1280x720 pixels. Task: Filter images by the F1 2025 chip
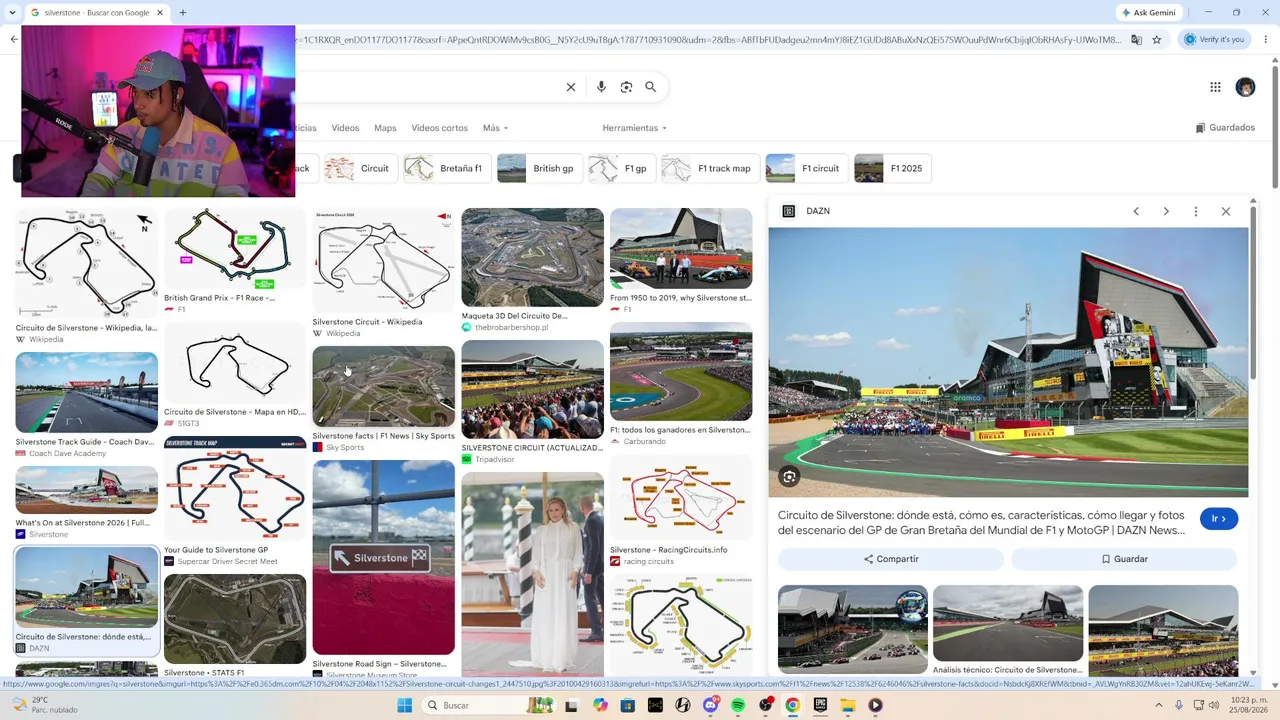(x=892, y=169)
